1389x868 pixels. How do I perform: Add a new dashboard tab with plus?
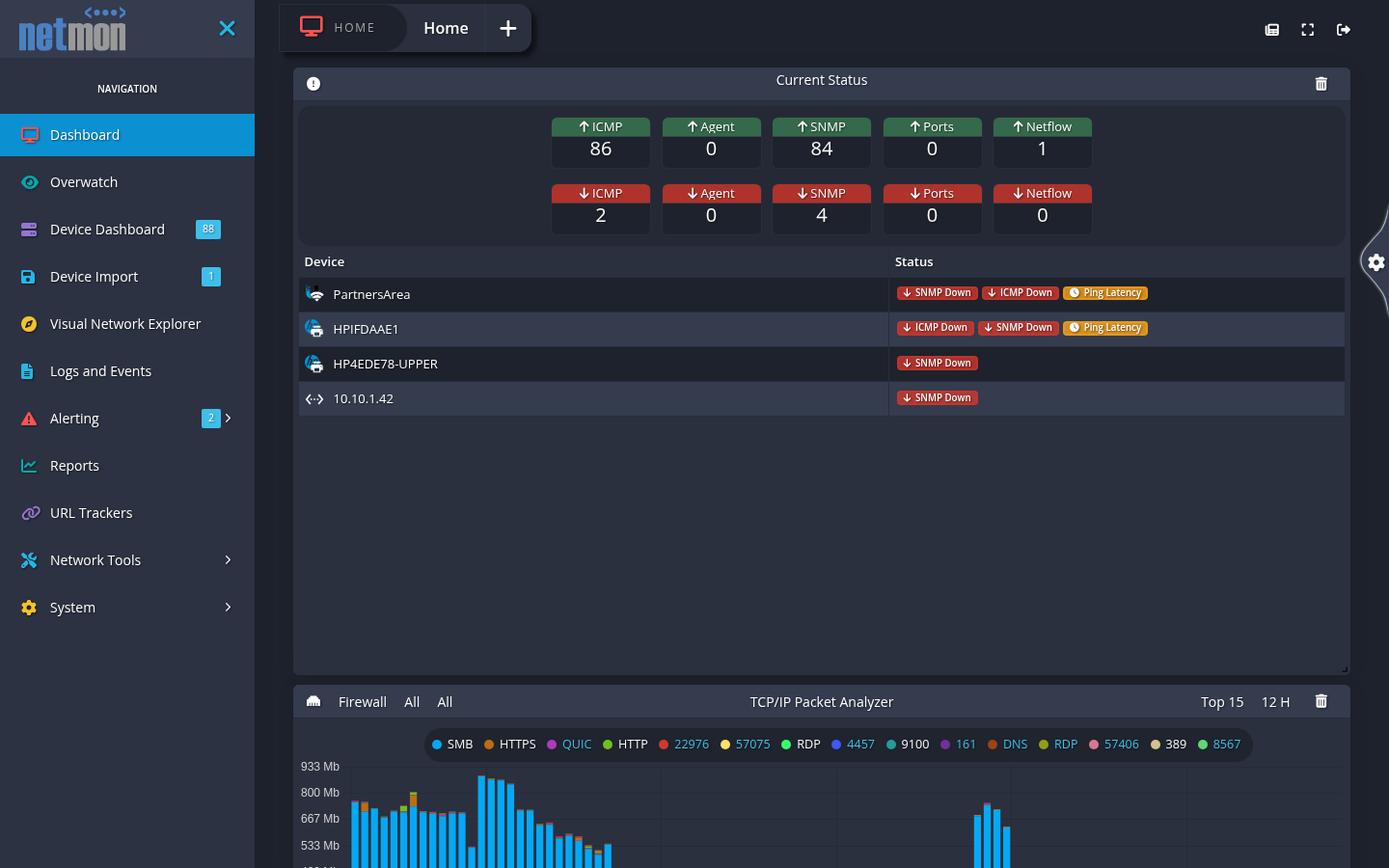(508, 29)
